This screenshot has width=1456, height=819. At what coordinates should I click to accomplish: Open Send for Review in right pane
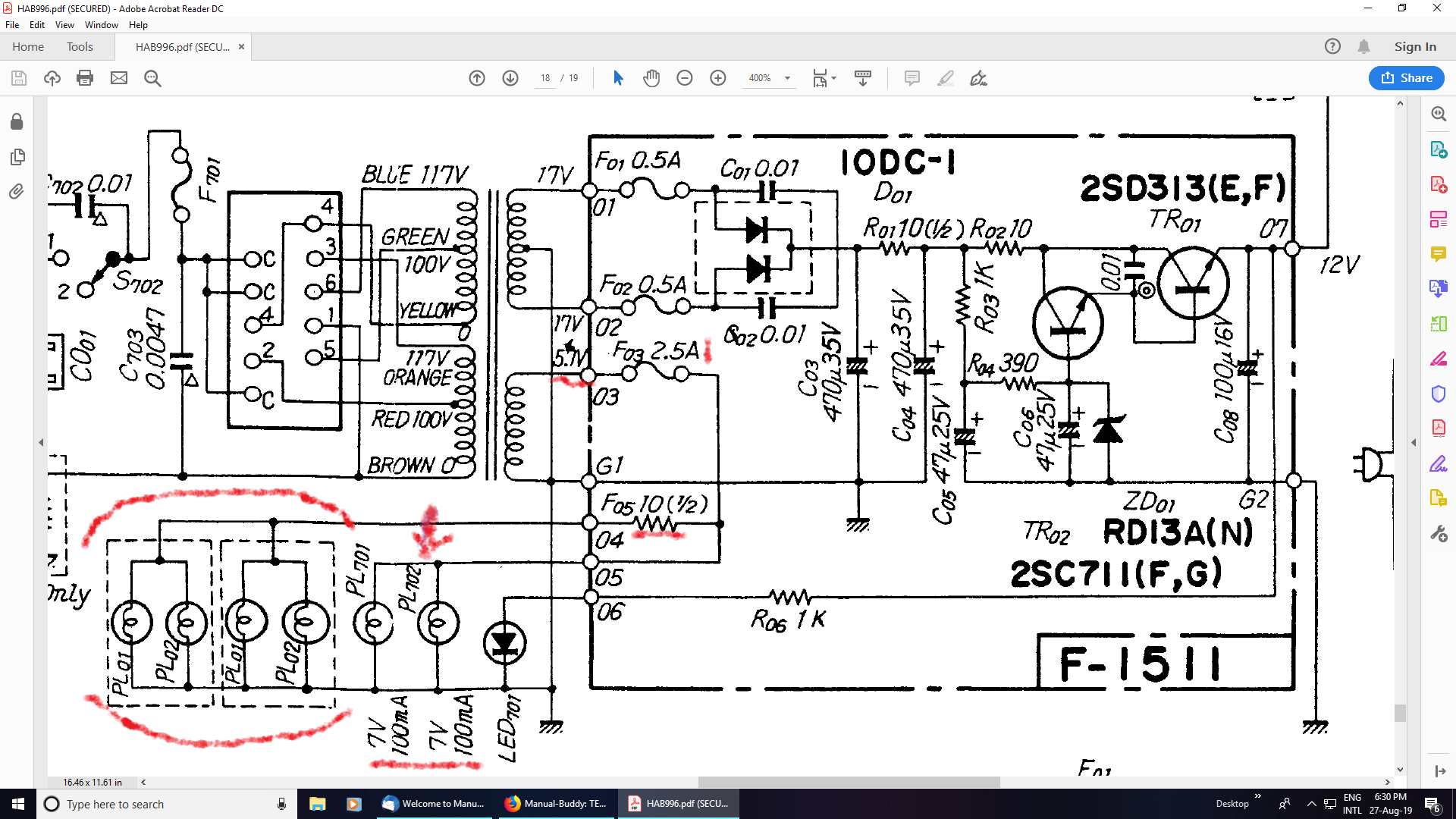click(1439, 498)
